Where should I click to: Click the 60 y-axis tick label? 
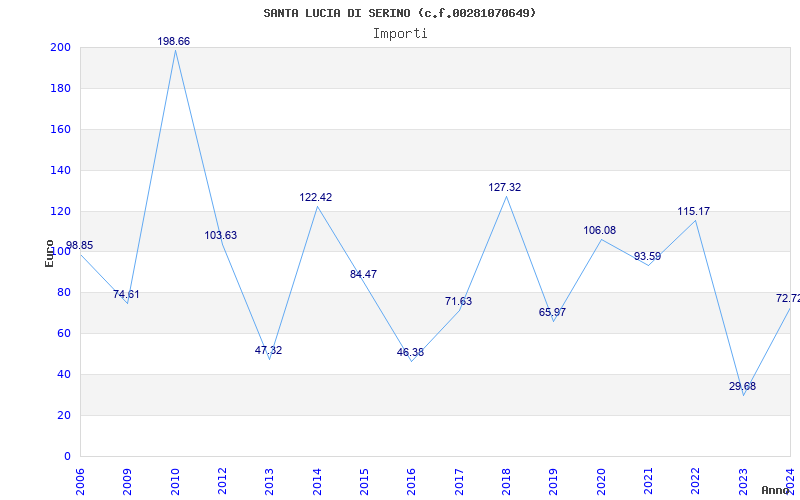[64, 334]
